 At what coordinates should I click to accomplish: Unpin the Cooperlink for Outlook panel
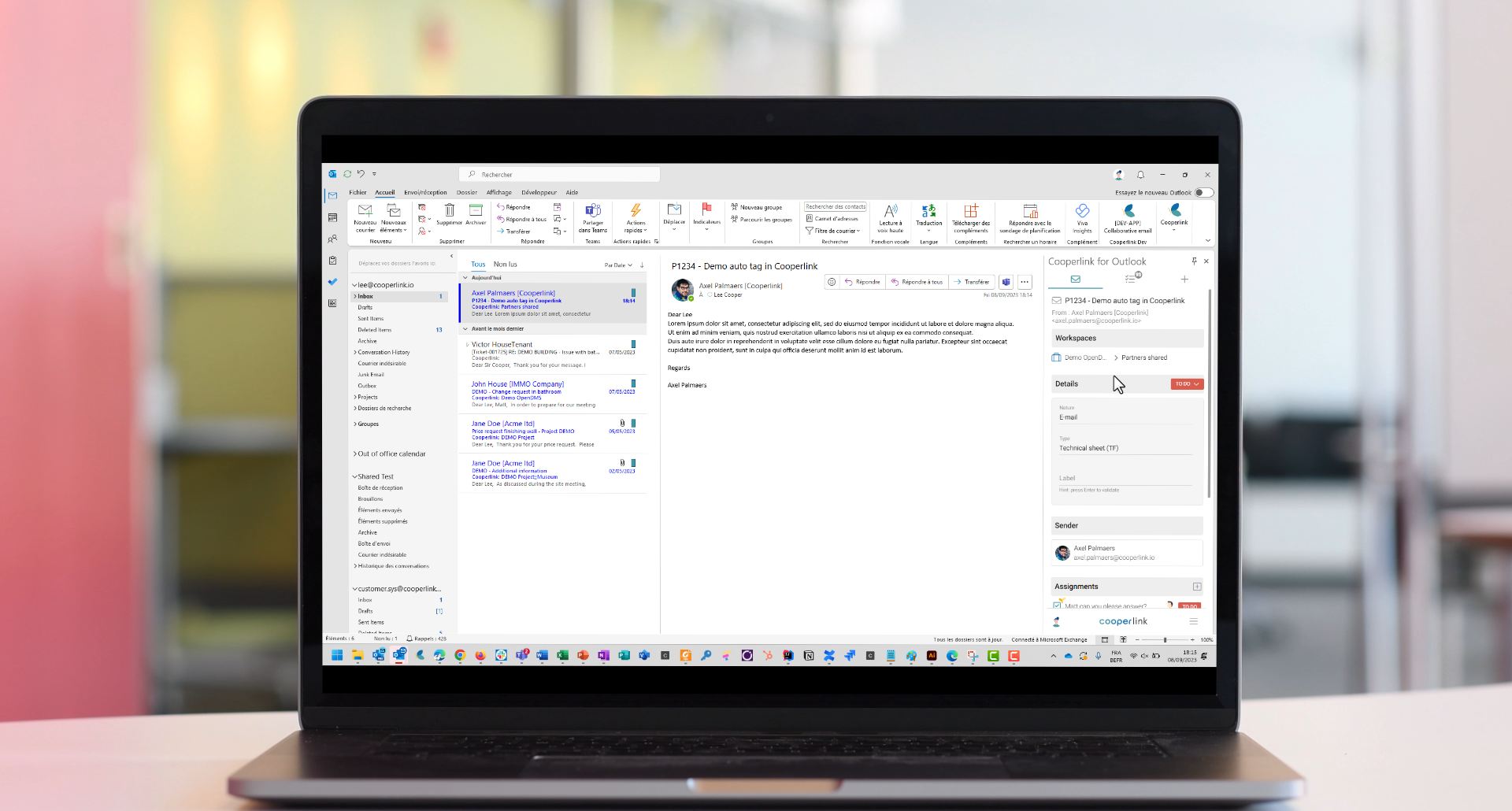[1195, 261]
